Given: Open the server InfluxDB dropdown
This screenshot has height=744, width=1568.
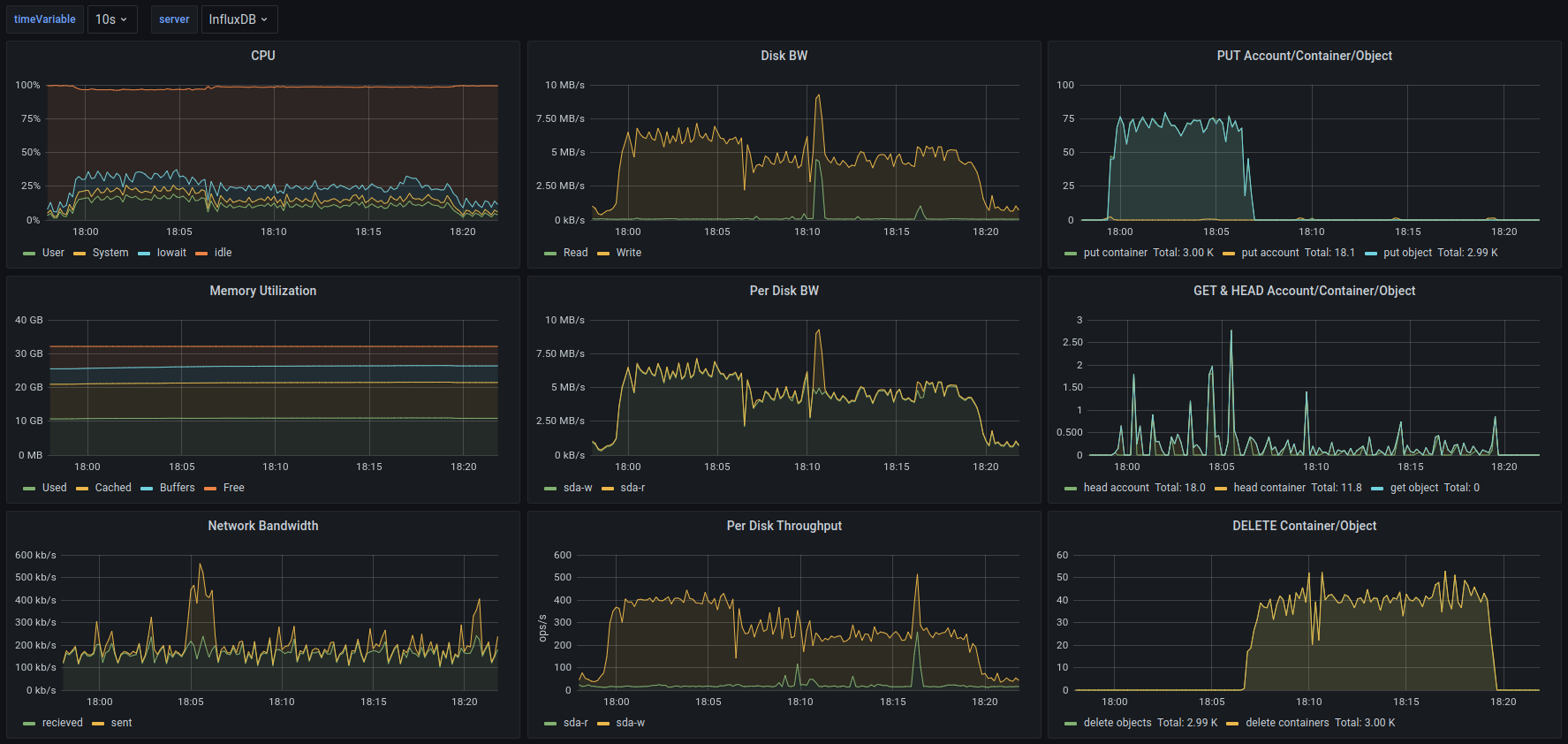Looking at the screenshot, I should tap(239, 19).
